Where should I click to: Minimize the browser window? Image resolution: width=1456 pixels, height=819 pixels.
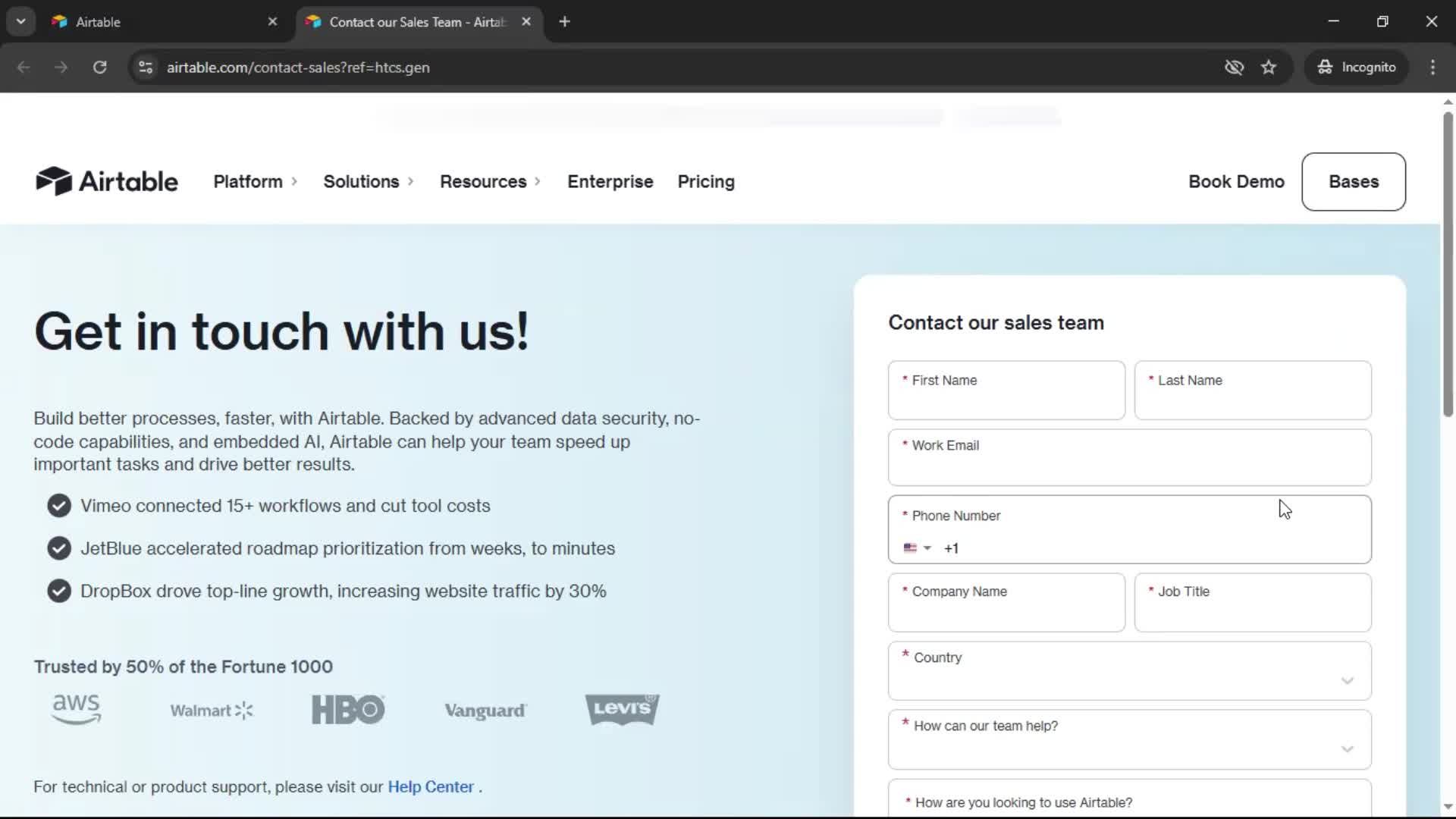pos(1333,21)
